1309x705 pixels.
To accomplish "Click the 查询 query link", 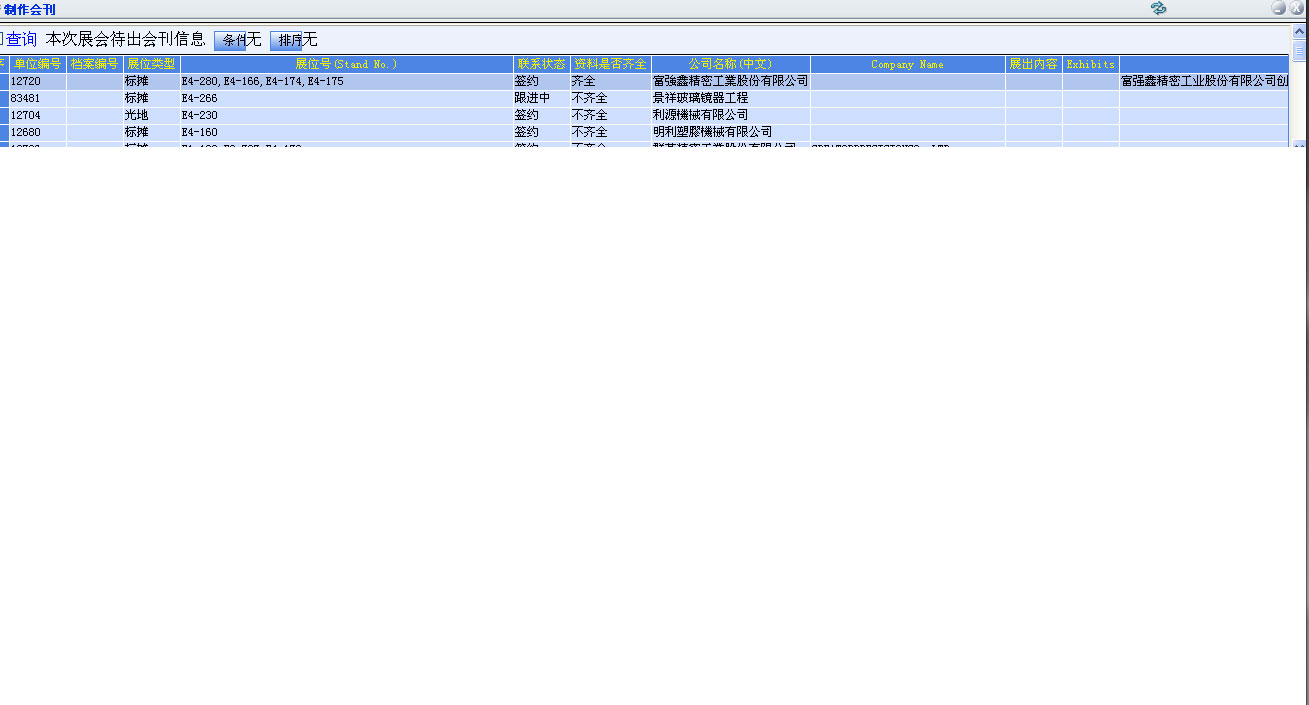I will pyautogui.click(x=19, y=40).
